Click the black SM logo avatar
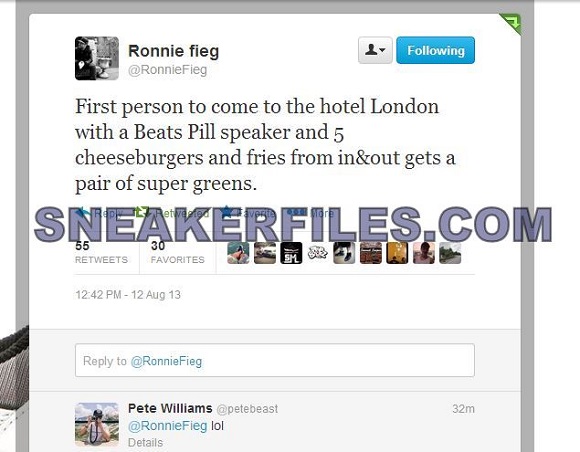The image size is (580, 452). point(291,253)
